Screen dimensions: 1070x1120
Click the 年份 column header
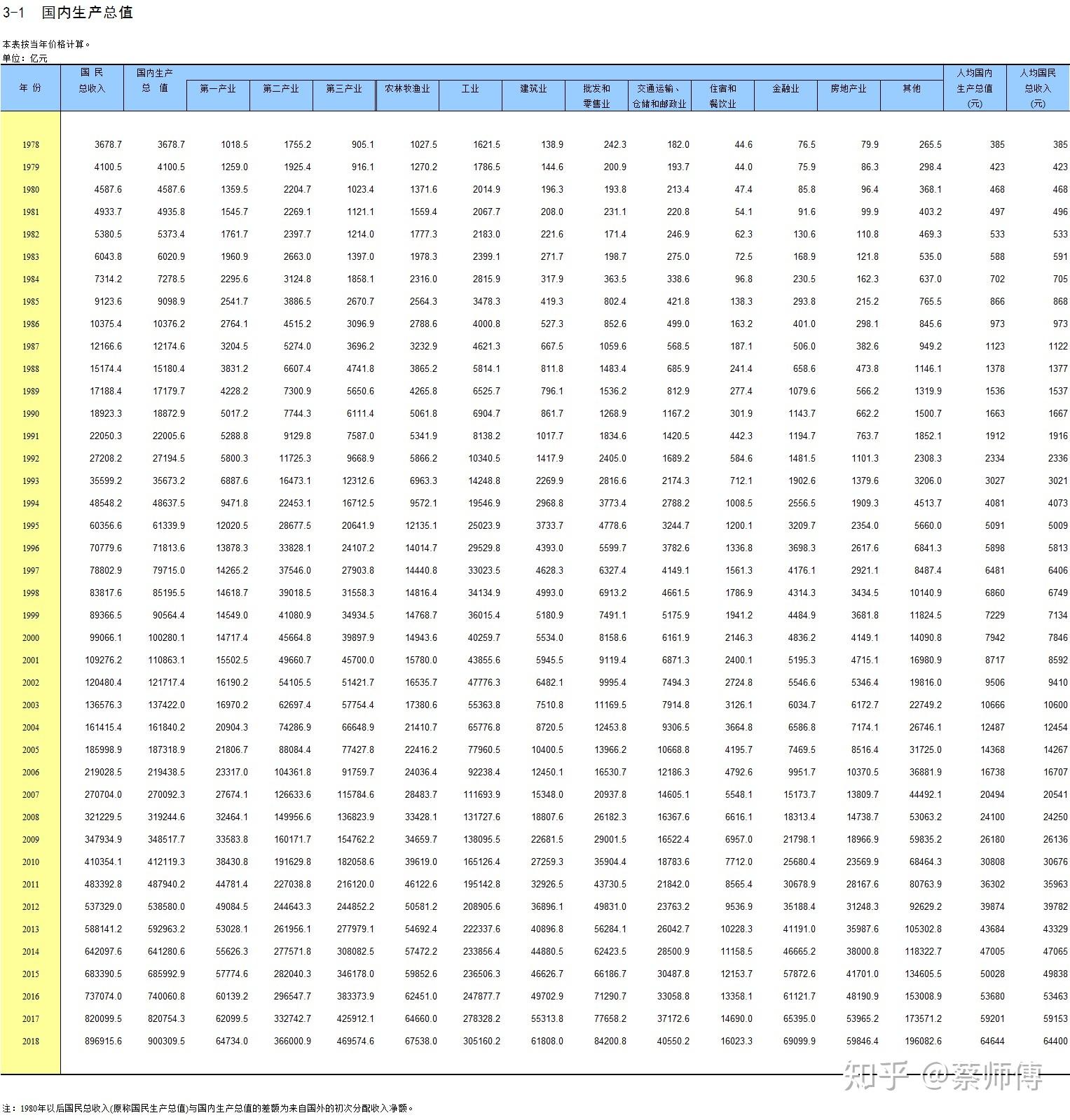[30, 88]
